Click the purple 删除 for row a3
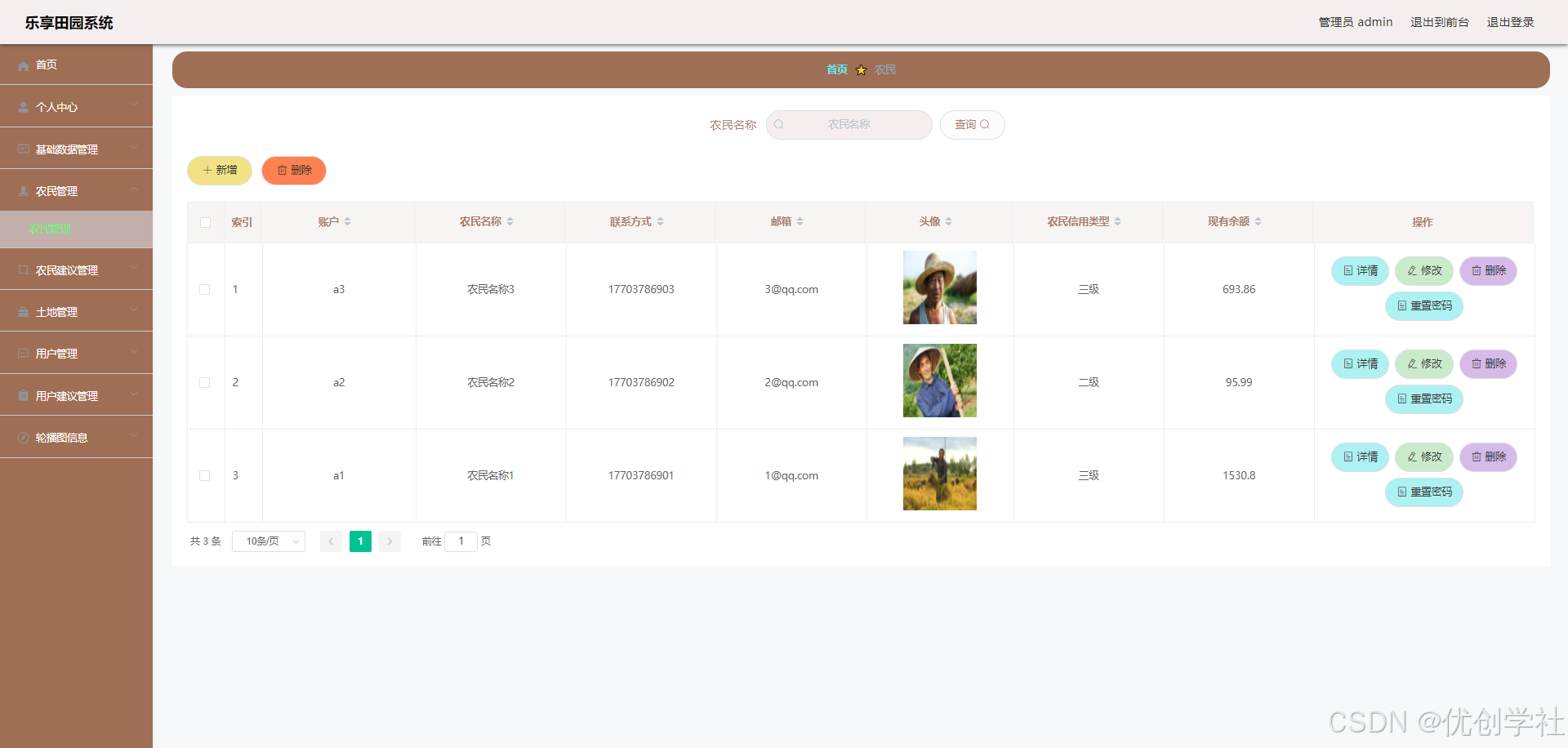The image size is (1568, 748). (x=1488, y=271)
